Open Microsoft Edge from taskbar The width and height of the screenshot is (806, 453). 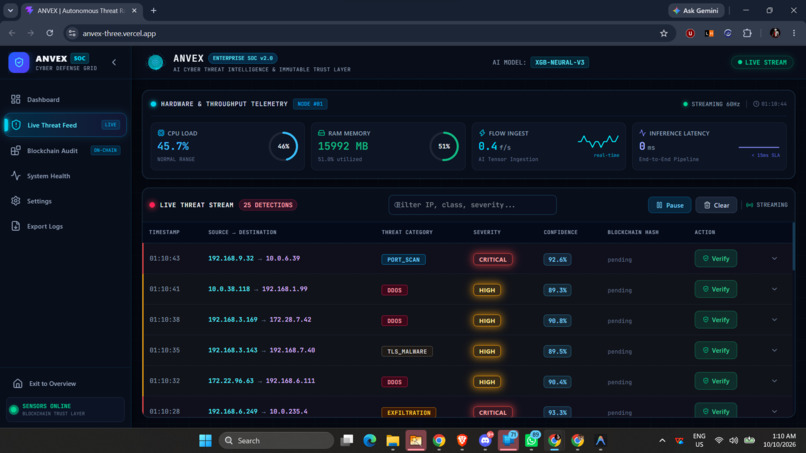(370, 441)
